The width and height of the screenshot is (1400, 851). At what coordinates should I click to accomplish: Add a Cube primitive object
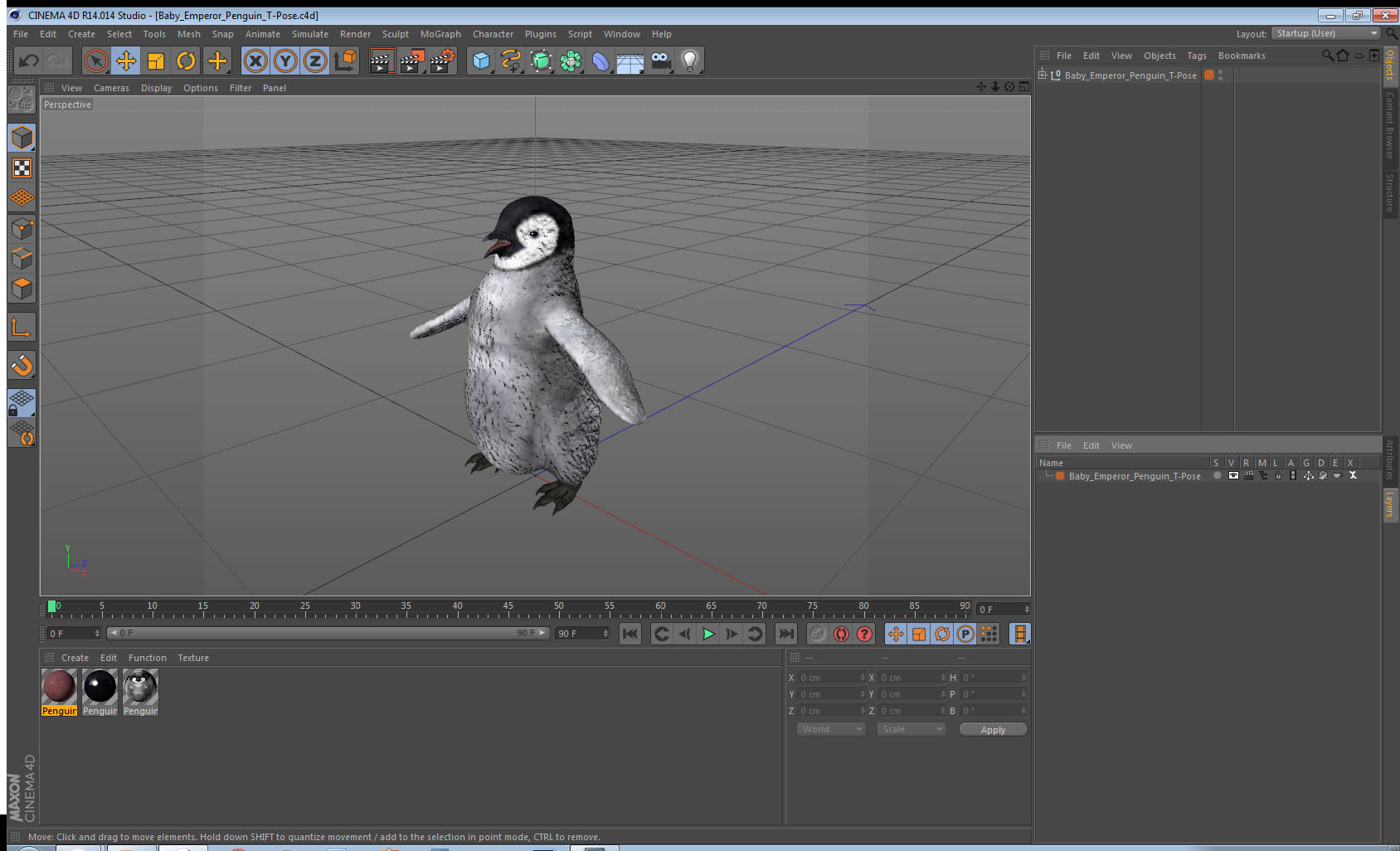[x=481, y=61]
